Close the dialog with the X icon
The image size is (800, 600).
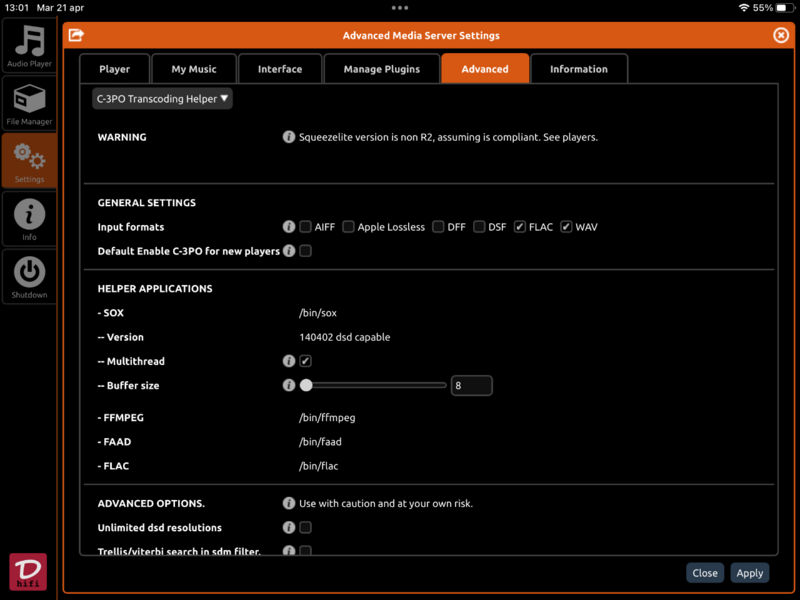781,35
